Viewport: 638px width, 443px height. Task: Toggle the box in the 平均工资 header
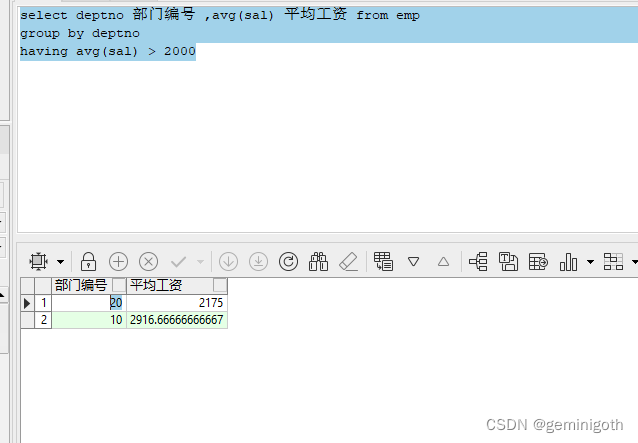220,285
